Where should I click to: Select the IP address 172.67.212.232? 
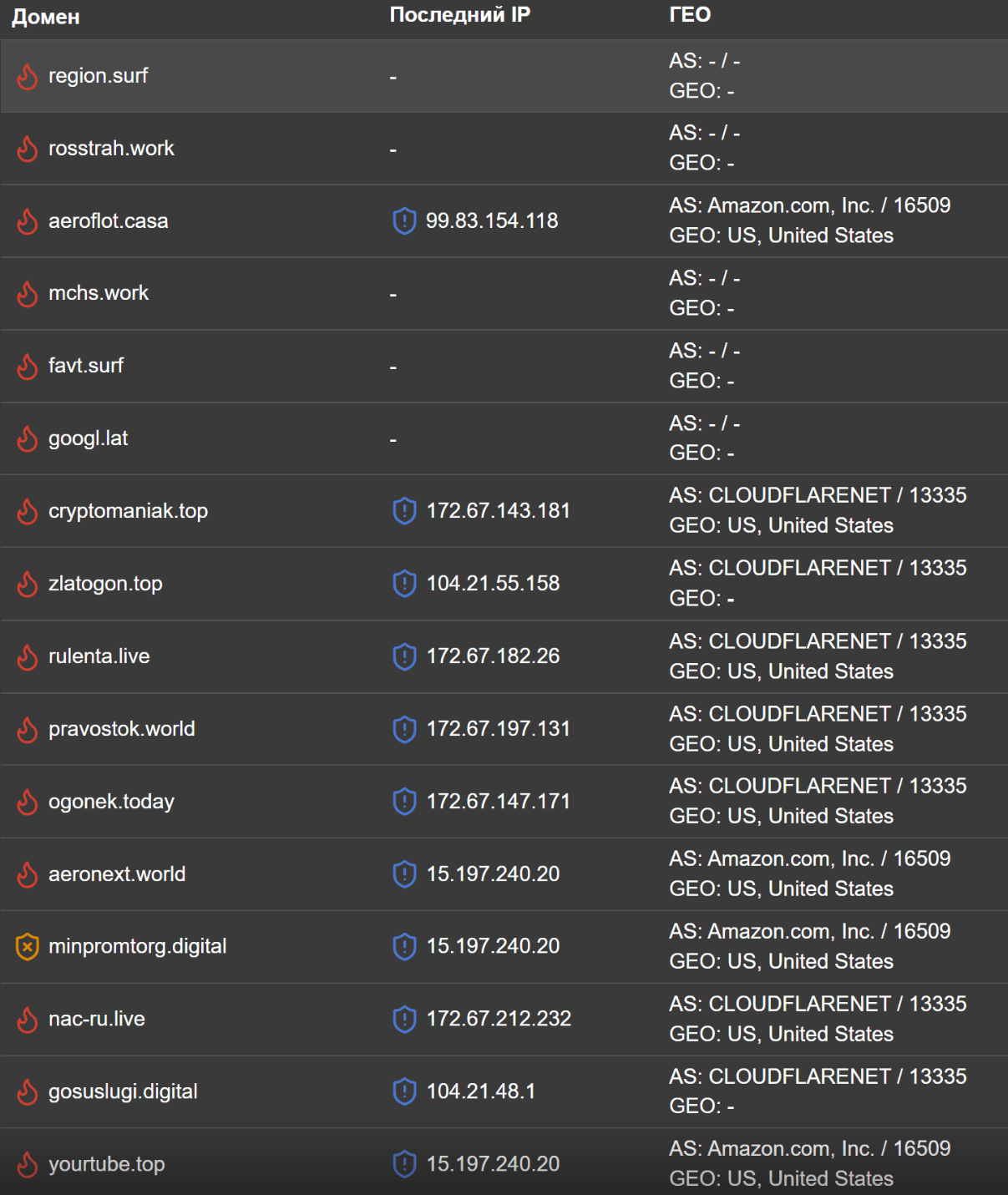click(499, 1019)
